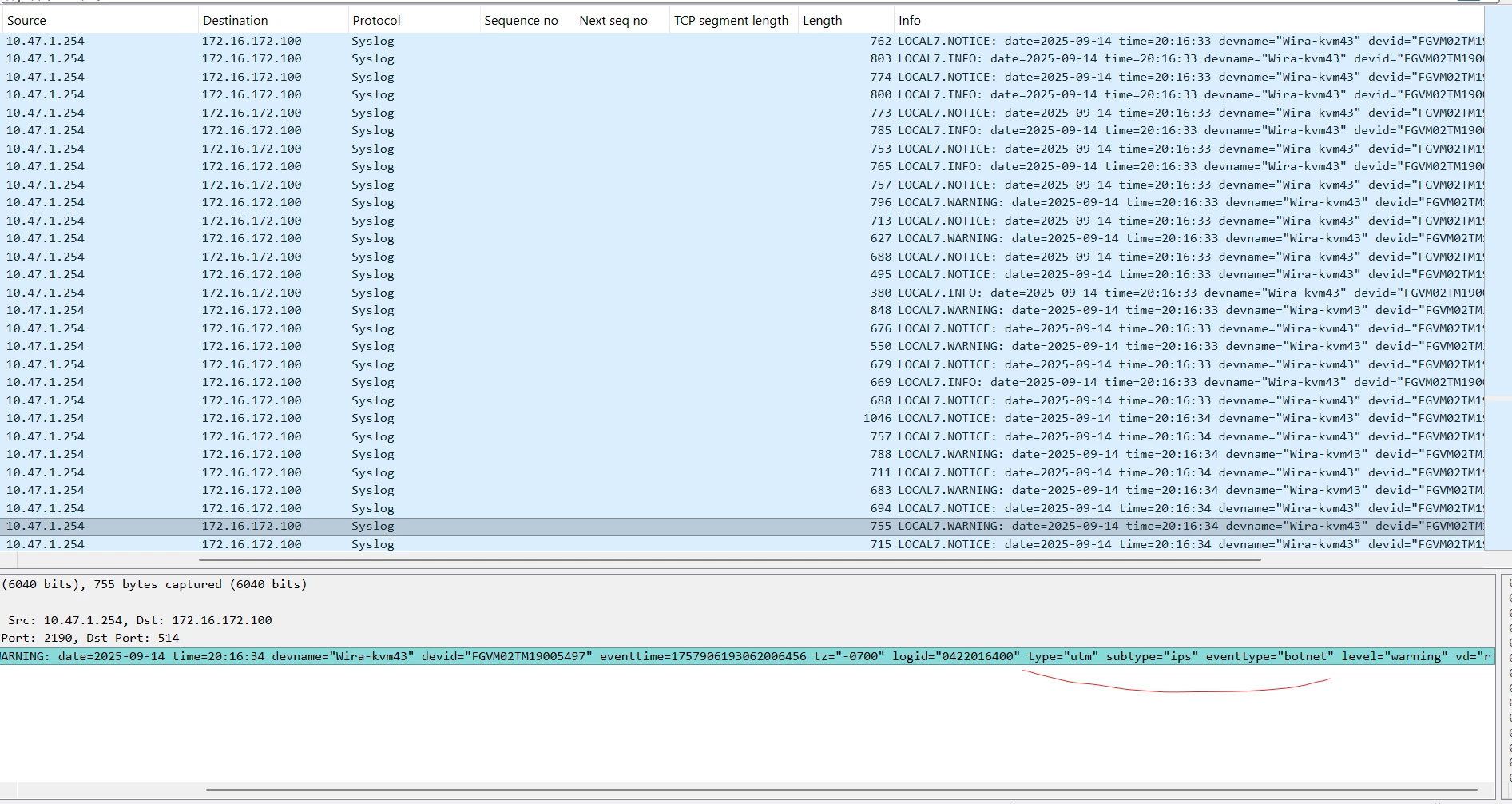
Task: Select the LOCAL7.WARNING packet with length 796
Action: pos(742,202)
